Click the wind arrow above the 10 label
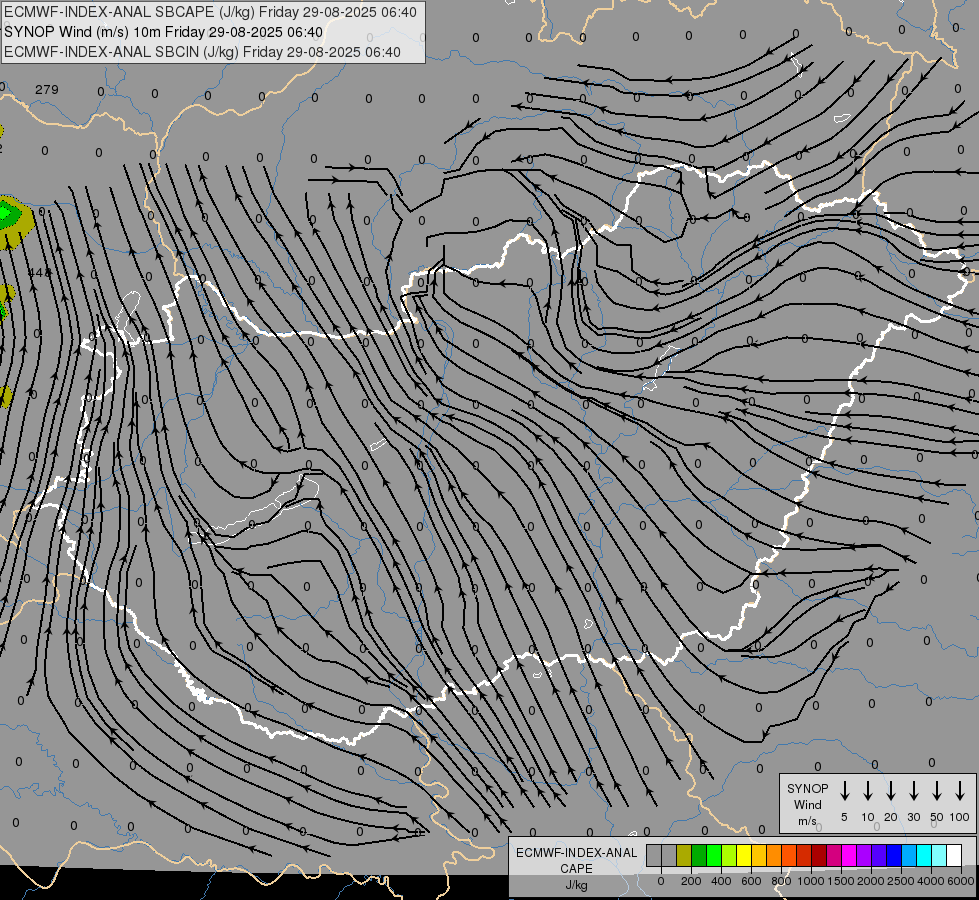The height and width of the screenshot is (900, 979). 867,791
